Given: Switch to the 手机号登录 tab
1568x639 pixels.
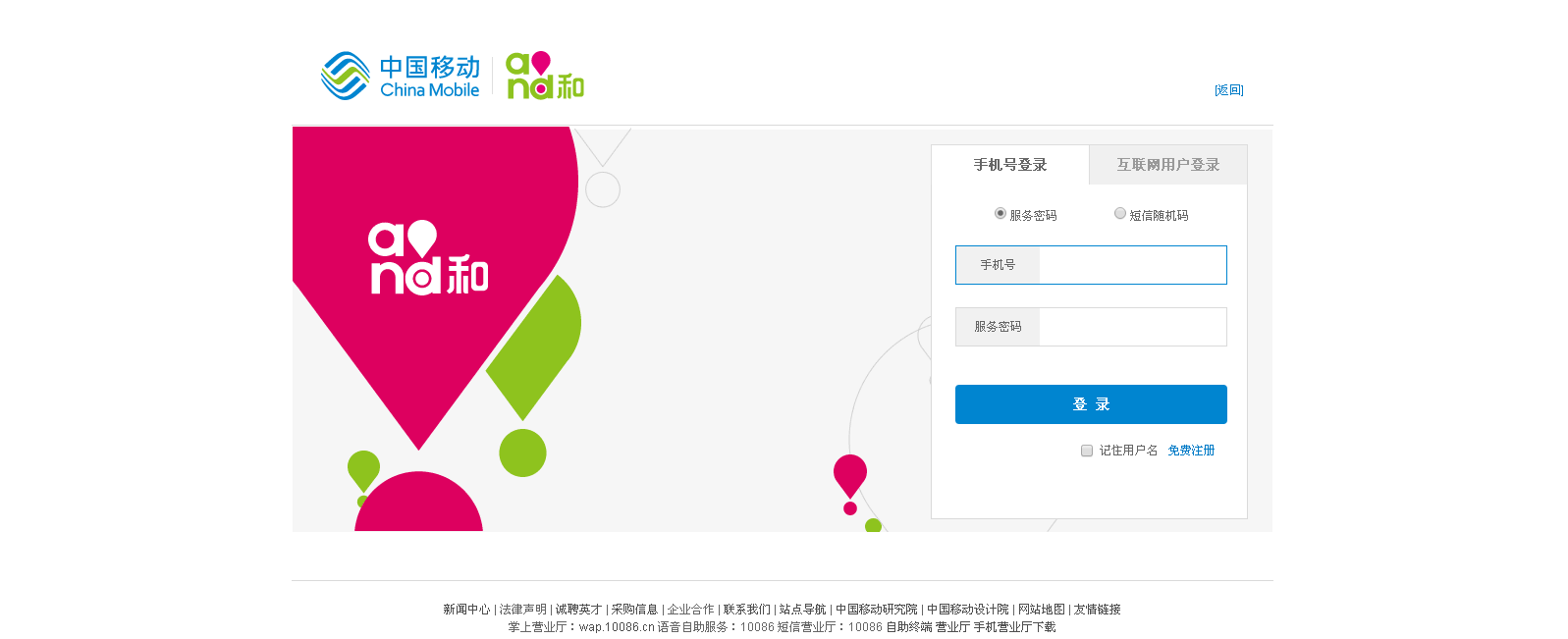Looking at the screenshot, I should pyautogui.click(x=1010, y=165).
